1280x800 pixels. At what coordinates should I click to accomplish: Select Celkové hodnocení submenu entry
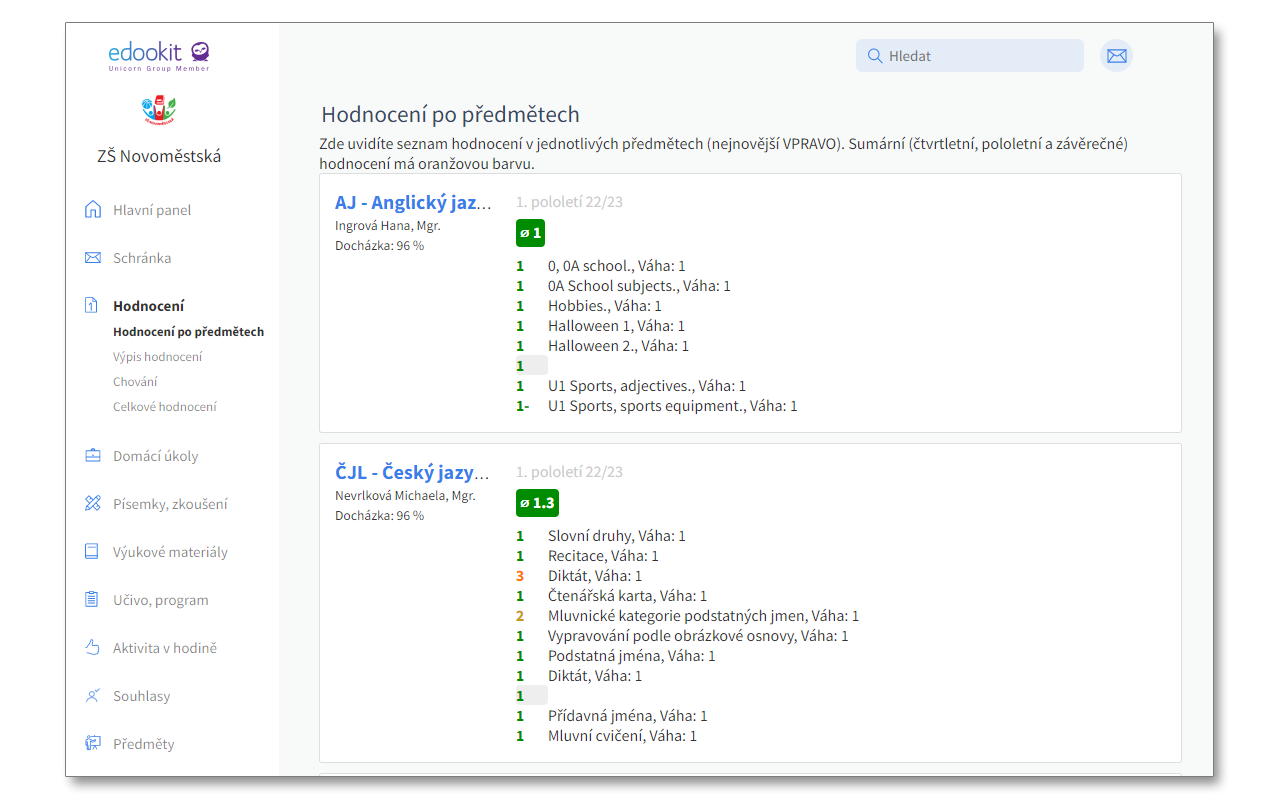[164, 407]
